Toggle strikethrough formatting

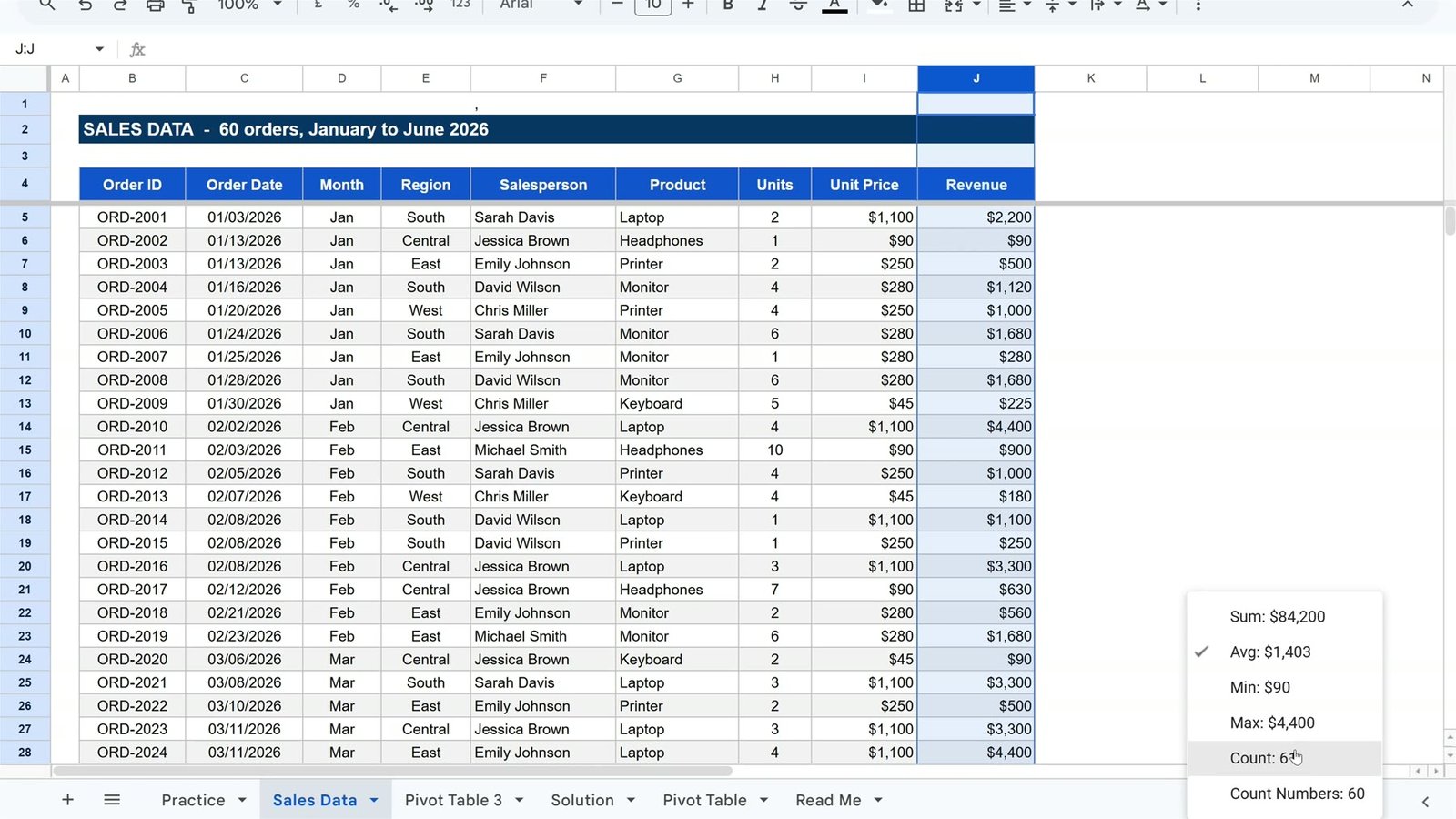(x=798, y=5)
